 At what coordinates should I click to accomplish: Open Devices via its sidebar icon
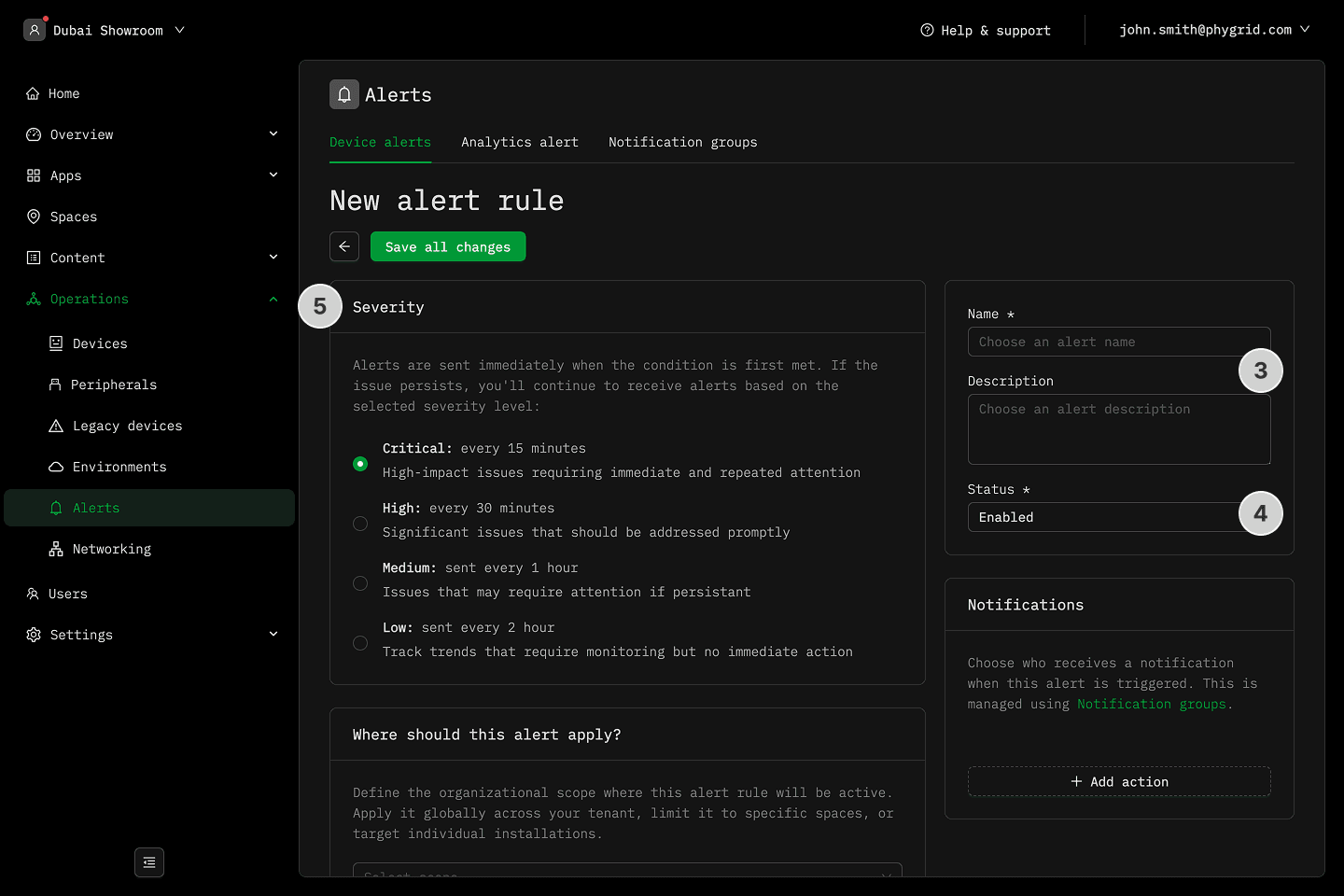click(x=56, y=343)
